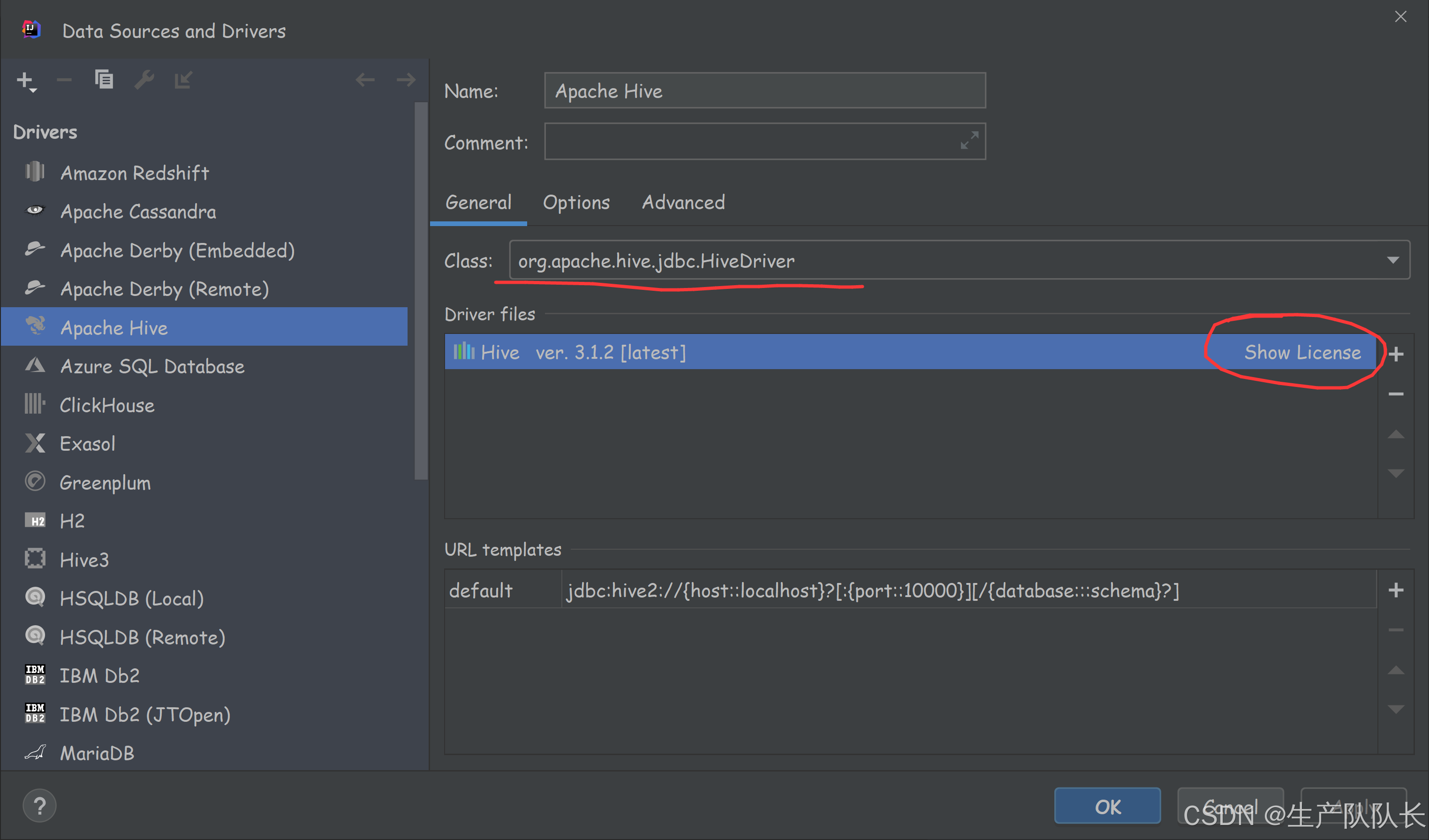Click the IBM Db2 driver icon
Image resolution: width=1429 pixels, height=840 pixels.
(x=35, y=675)
